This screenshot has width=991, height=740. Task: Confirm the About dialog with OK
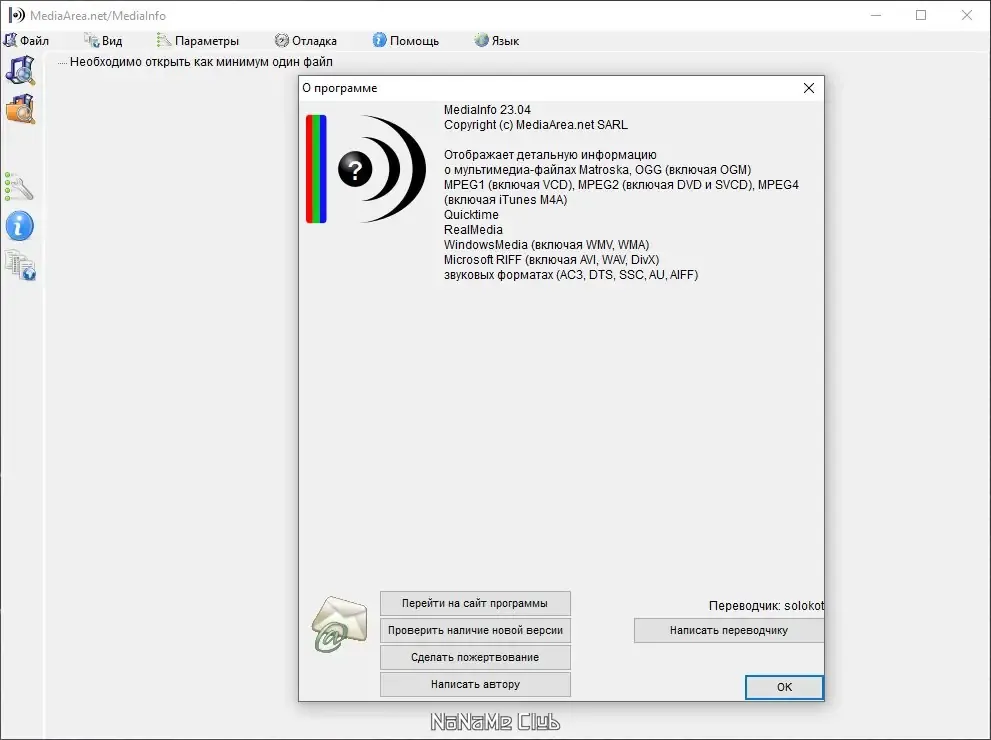pos(784,688)
